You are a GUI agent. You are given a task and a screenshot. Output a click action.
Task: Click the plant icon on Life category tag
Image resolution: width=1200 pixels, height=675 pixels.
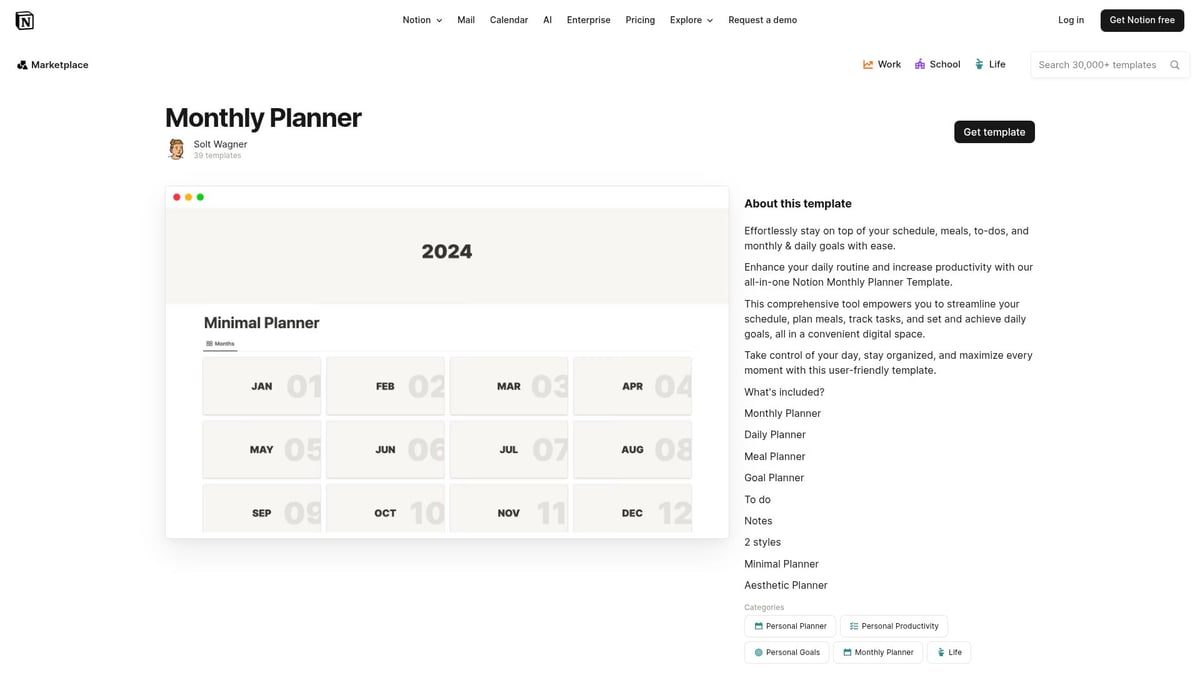pyautogui.click(x=943, y=652)
